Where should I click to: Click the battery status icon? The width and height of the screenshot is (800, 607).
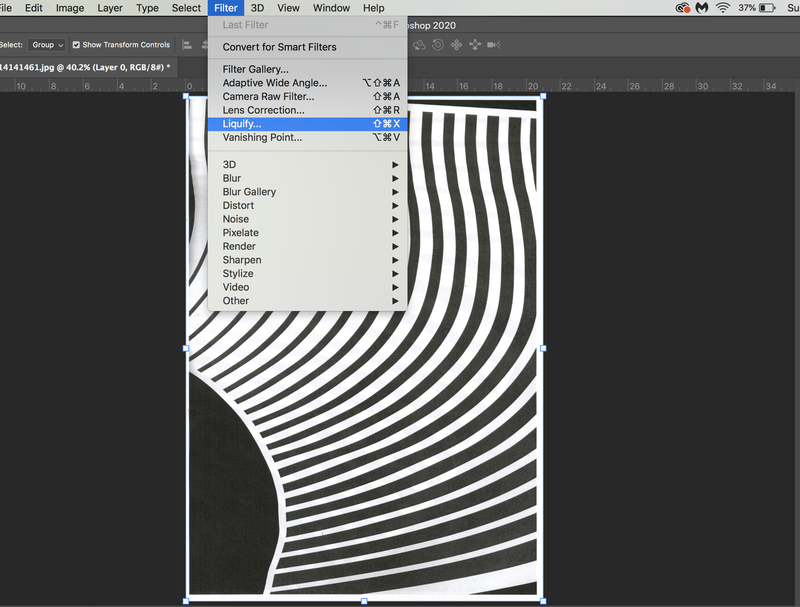767,8
